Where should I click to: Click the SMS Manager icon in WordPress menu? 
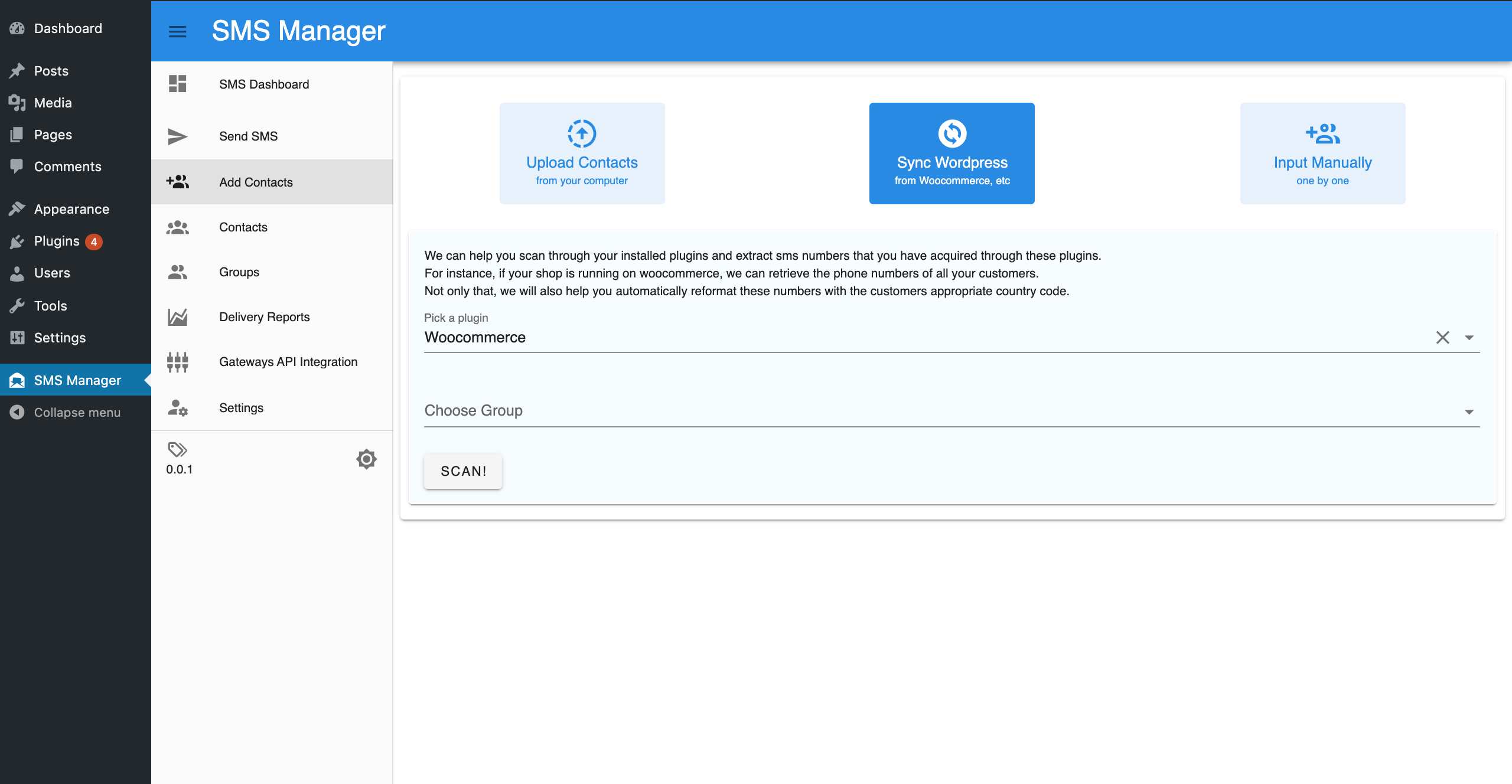17,380
